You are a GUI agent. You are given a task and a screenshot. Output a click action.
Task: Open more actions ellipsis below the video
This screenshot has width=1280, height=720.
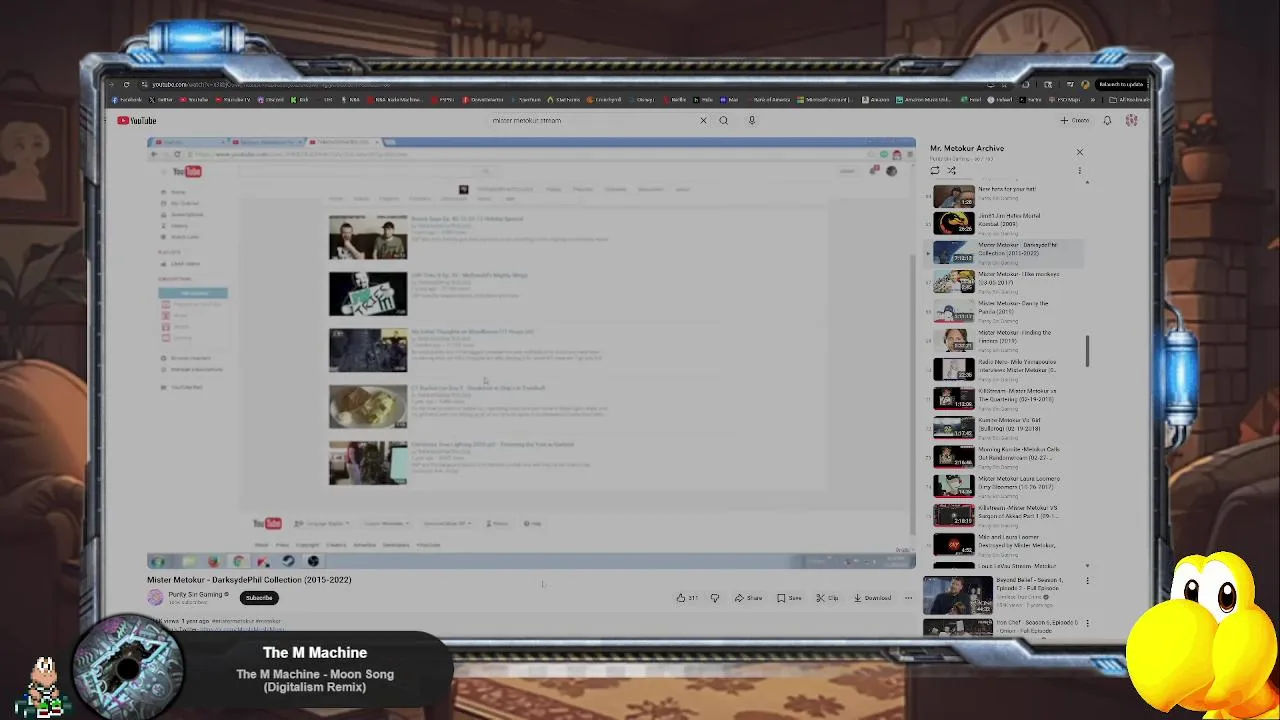pyautogui.click(x=908, y=598)
